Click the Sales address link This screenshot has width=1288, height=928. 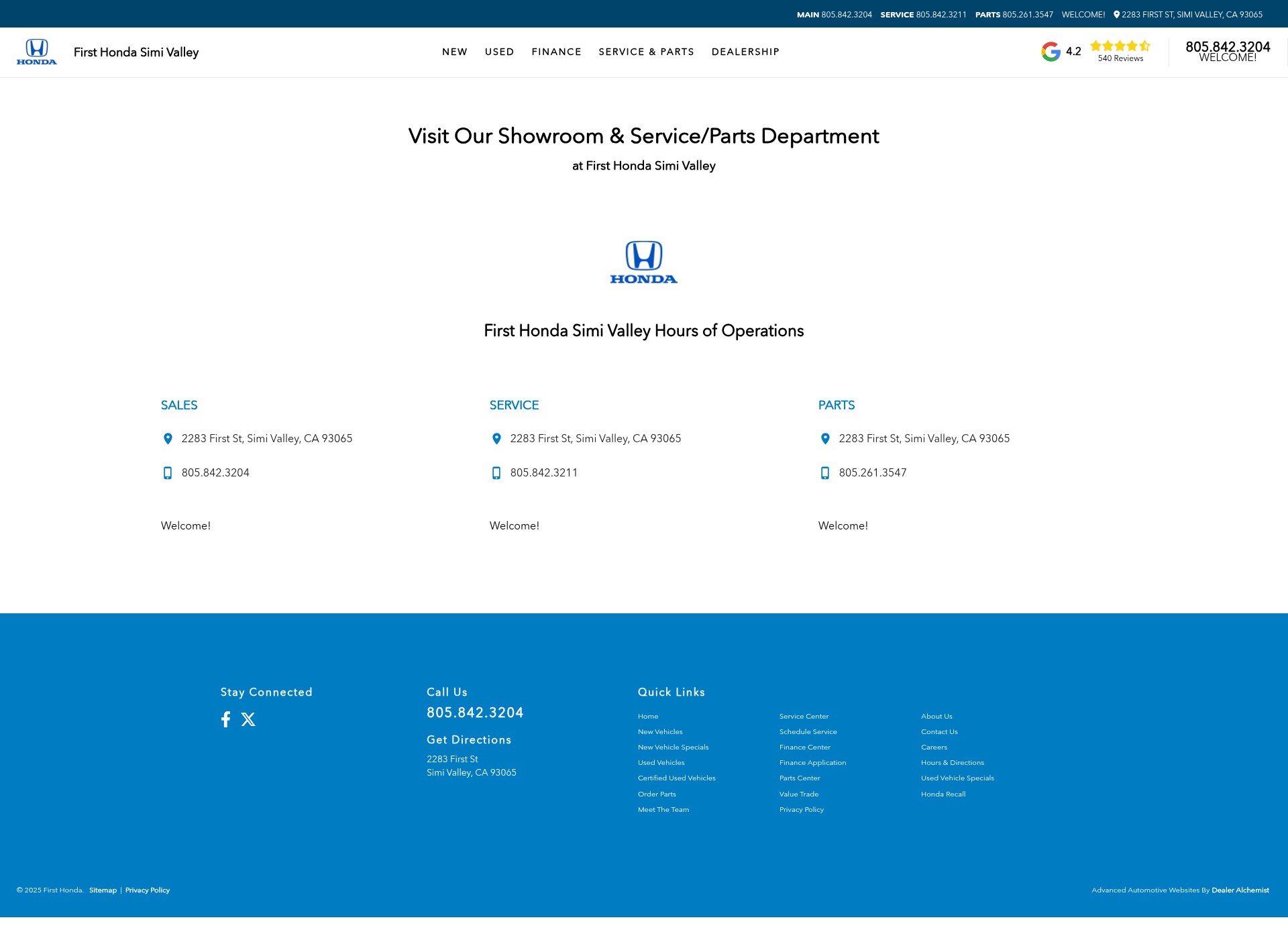pyautogui.click(x=267, y=439)
